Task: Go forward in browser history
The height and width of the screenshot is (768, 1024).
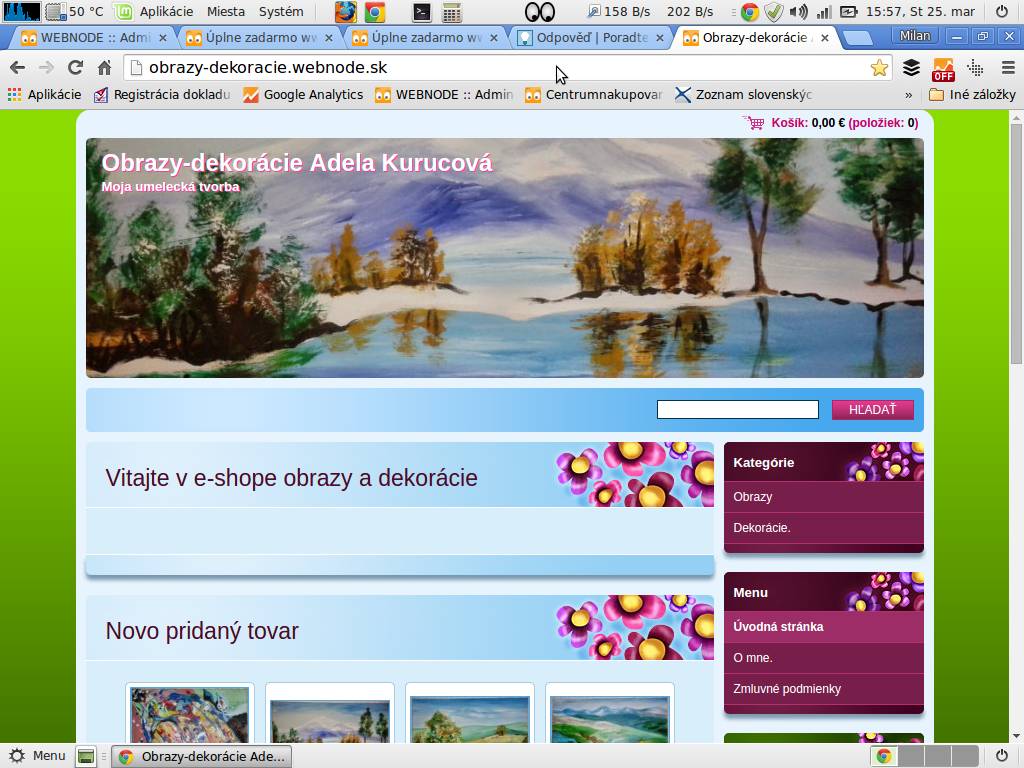Action: click(x=46, y=67)
